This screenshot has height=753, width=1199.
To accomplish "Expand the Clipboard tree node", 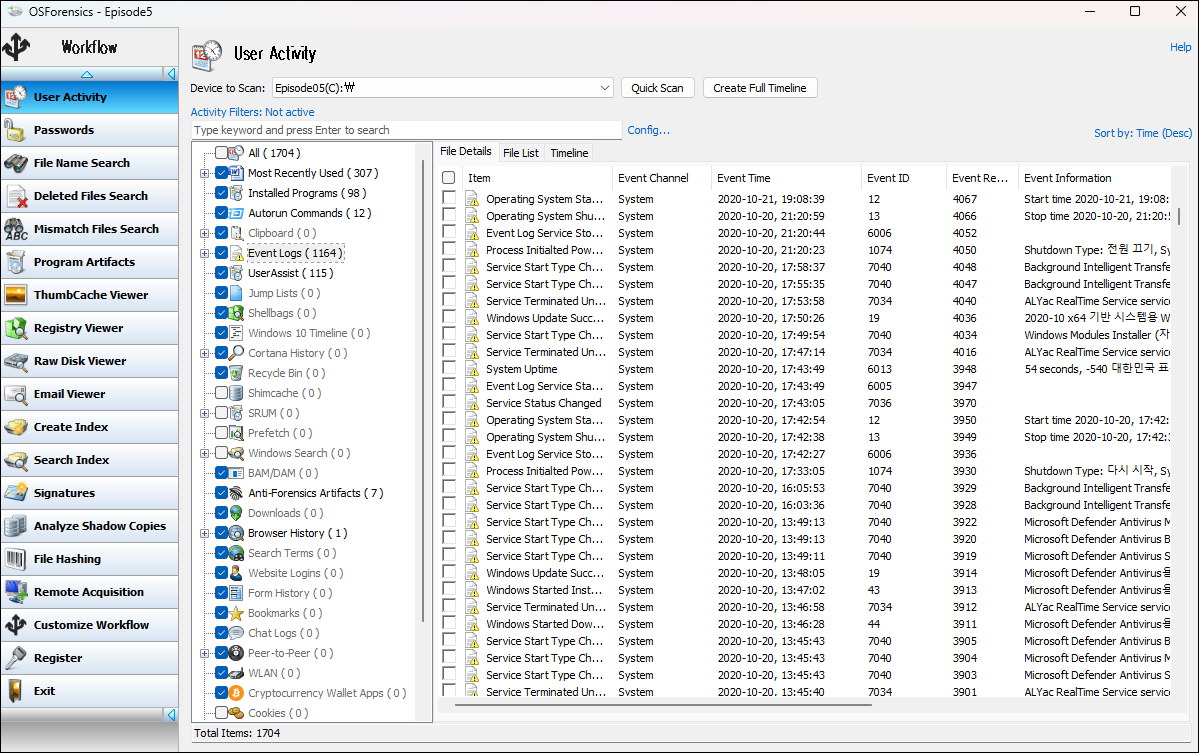I will click(x=204, y=233).
